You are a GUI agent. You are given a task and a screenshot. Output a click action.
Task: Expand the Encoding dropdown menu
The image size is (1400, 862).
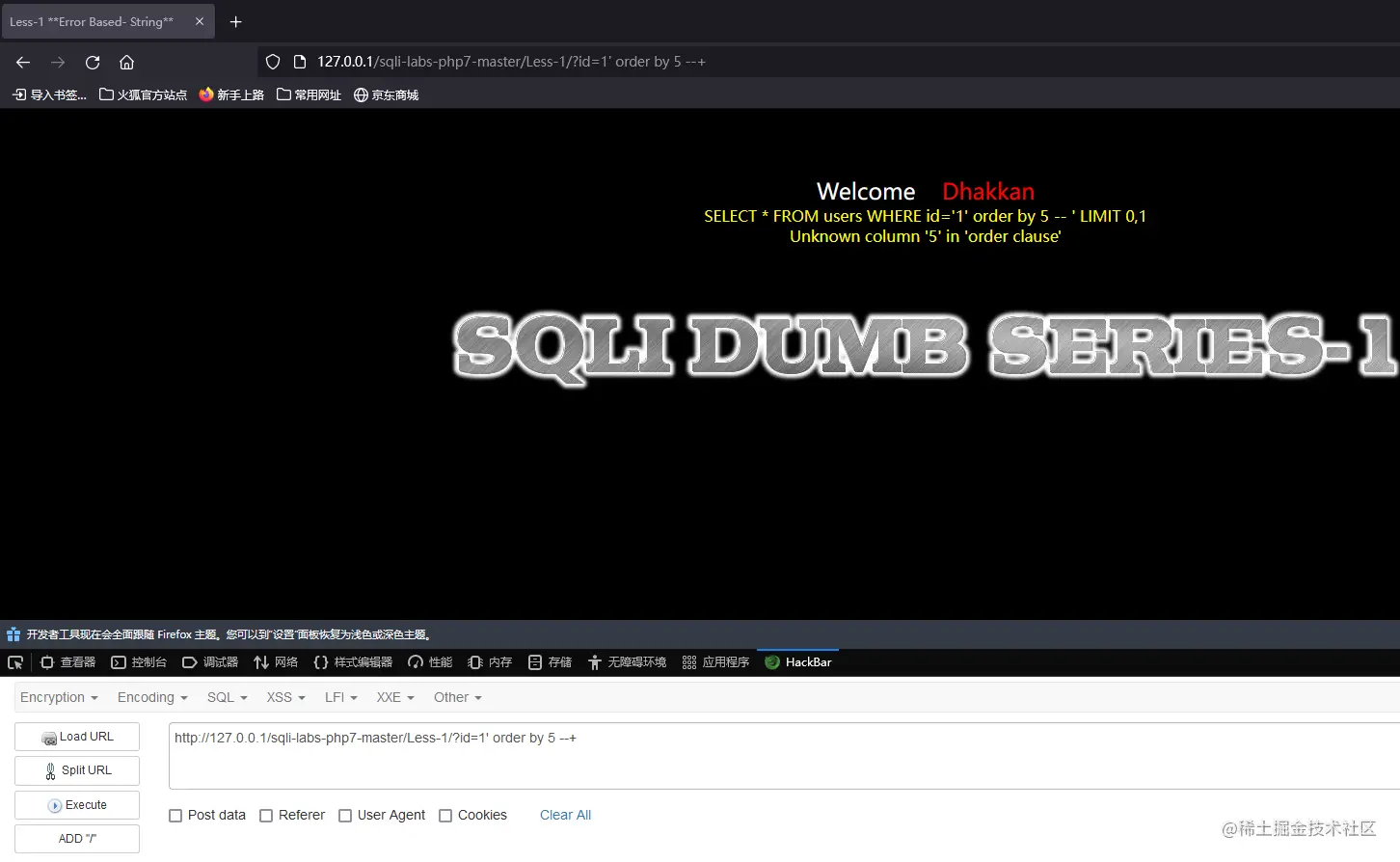[152, 697]
